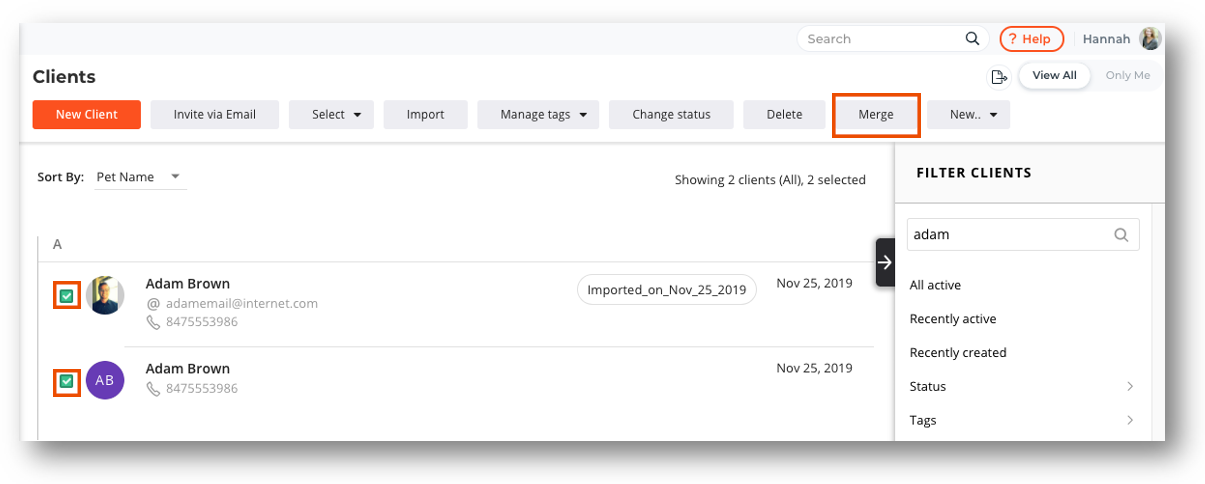Click the email icon beside adamemail@internet.com
Viewport: 1205px width, 484px height.
pos(153,303)
